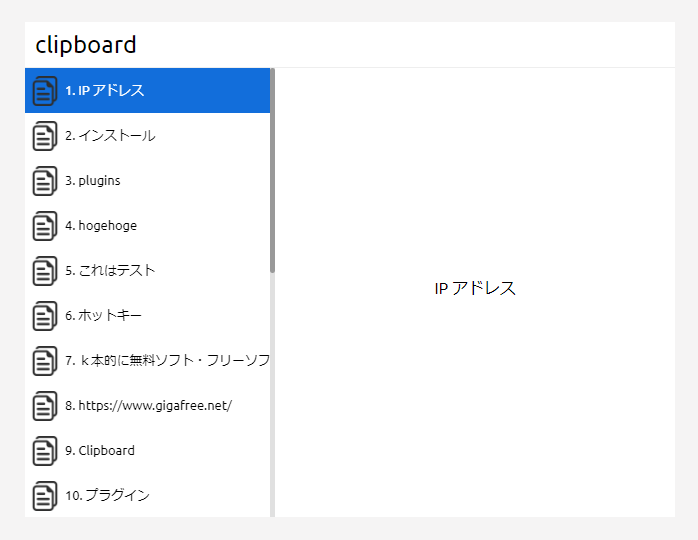The height and width of the screenshot is (540, 698).
Task: Click the list's vertical scrollbar thumb
Action: 272,170
